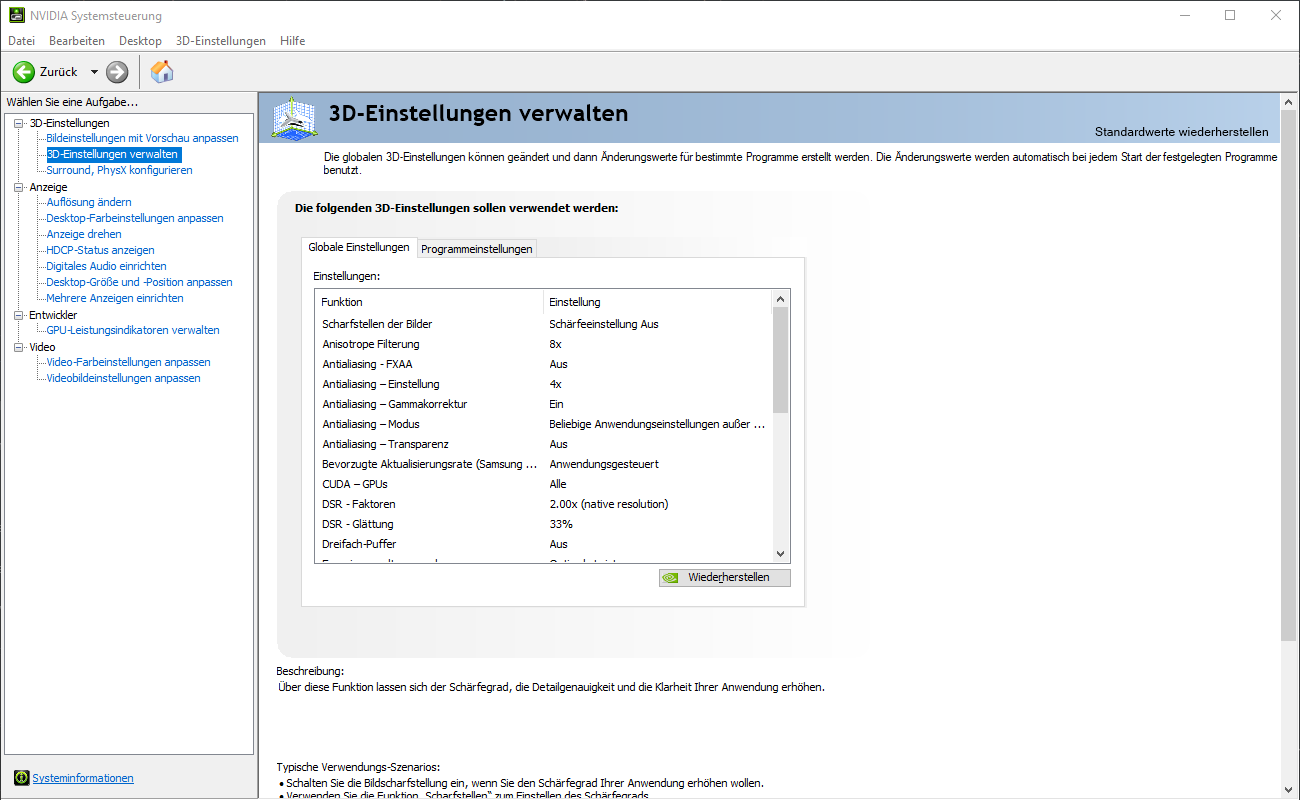
Task: Click the settings list scrollbar thumb
Action: coord(781,360)
